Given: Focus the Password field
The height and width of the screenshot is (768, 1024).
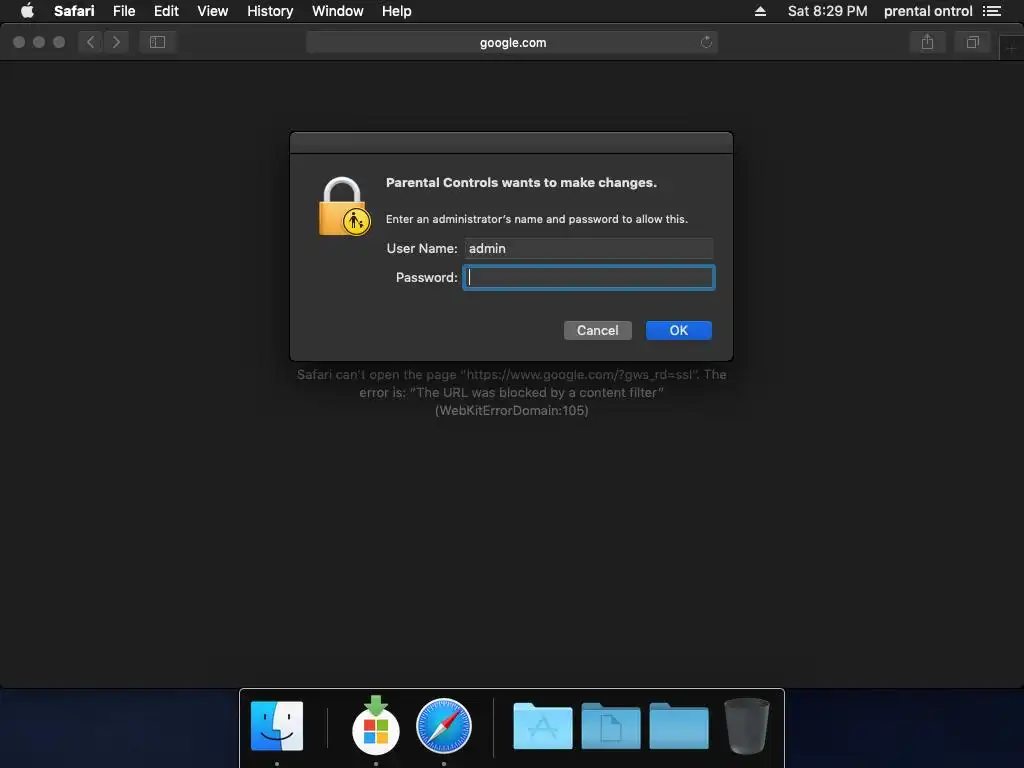Looking at the screenshot, I should (x=589, y=278).
